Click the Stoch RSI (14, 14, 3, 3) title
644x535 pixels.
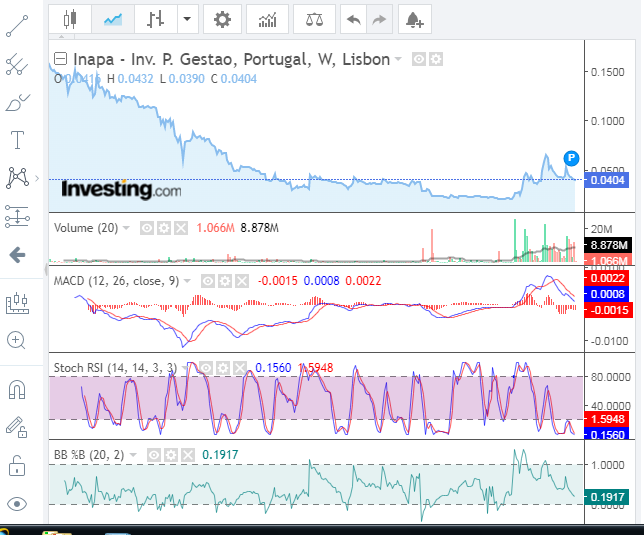(x=115, y=368)
